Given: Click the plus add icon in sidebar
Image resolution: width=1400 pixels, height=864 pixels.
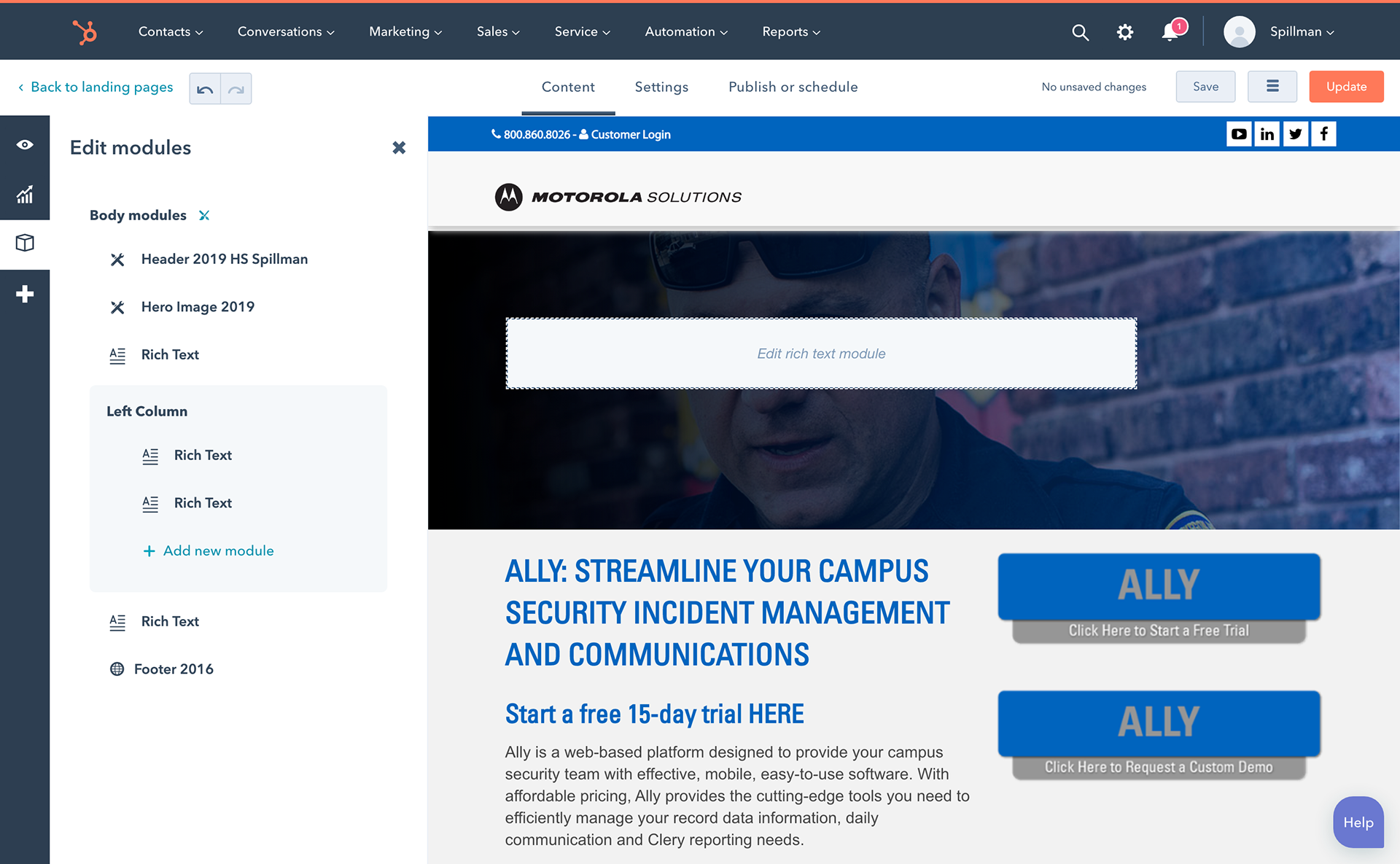Looking at the screenshot, I should (25, 294).
